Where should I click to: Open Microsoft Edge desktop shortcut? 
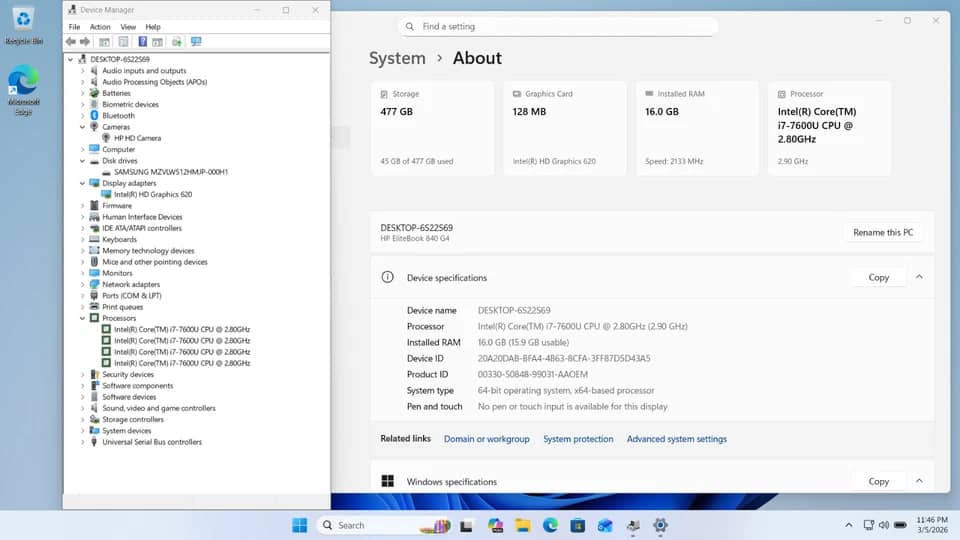pyautogui.click(x=24, y=90)
